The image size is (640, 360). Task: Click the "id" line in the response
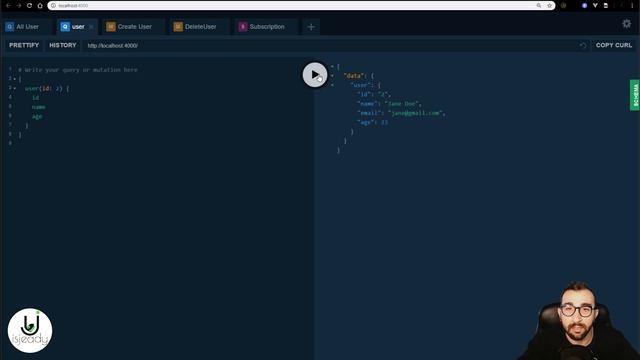click(x=374, y=94)
